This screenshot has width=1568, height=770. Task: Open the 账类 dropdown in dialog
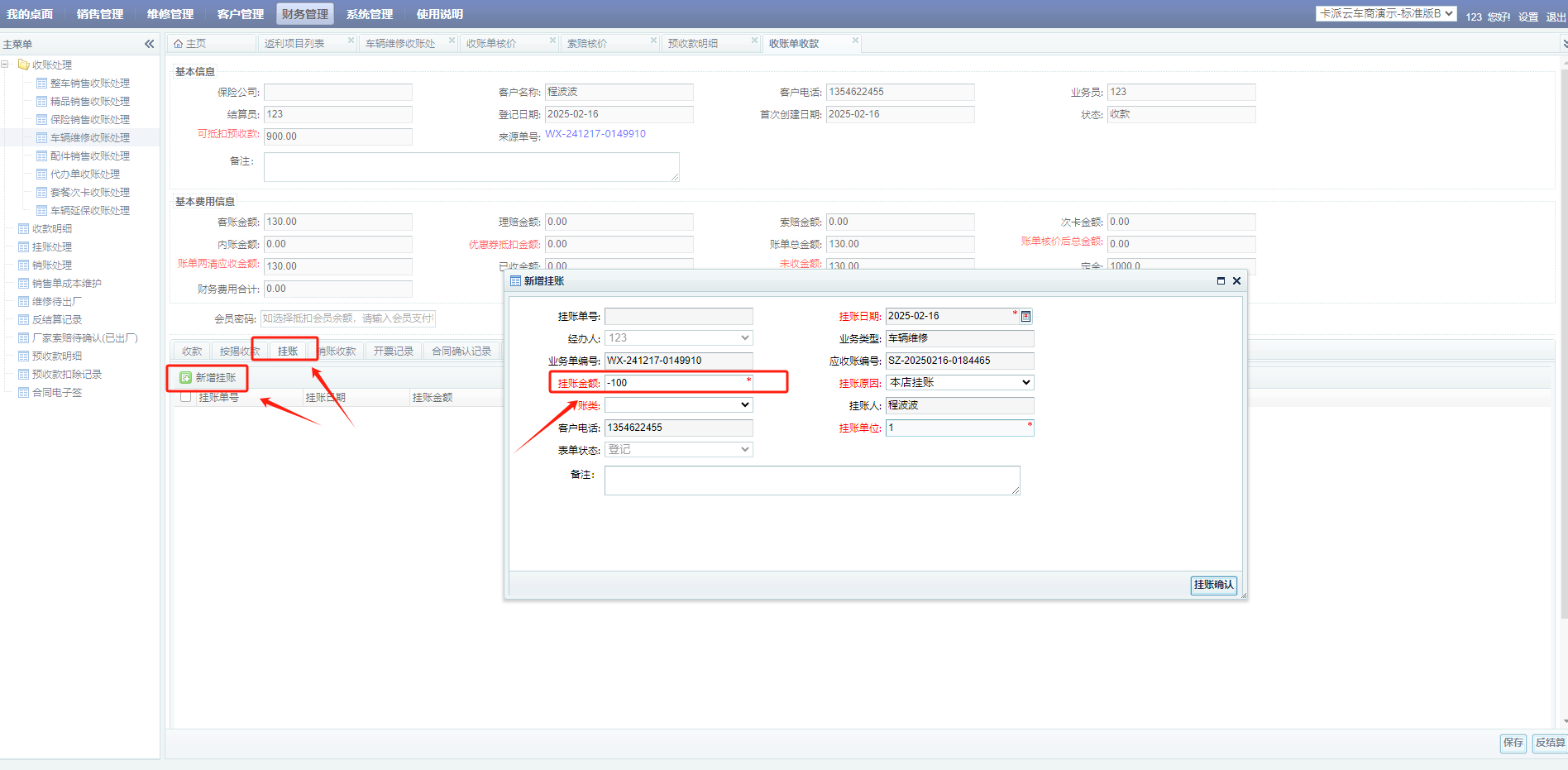(678, 405)
